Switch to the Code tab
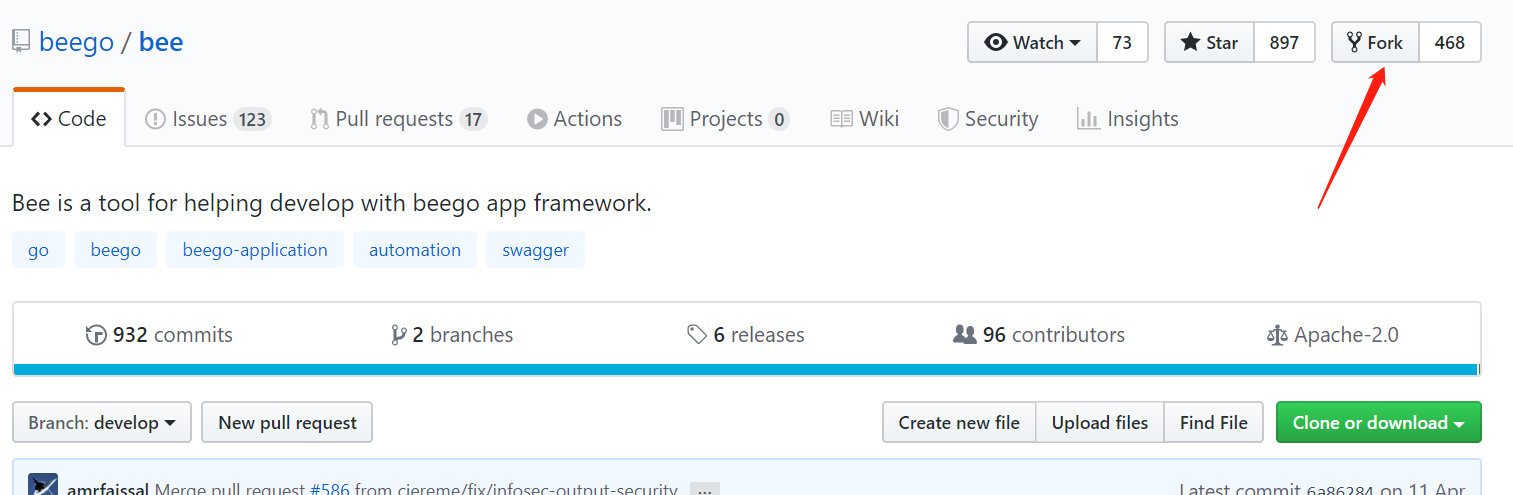The image size is (1513, 495). (69, 119)
